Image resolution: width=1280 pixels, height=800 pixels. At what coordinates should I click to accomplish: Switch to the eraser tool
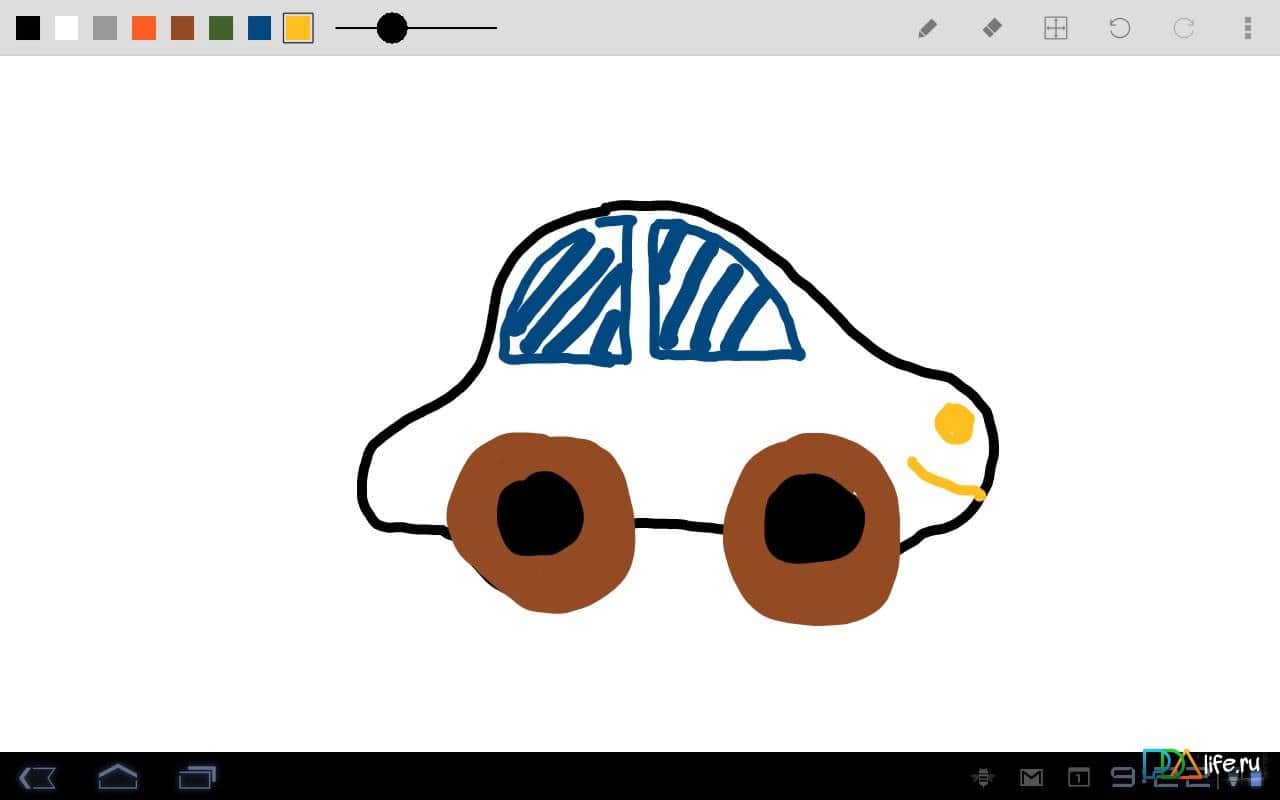click(991, 28)
